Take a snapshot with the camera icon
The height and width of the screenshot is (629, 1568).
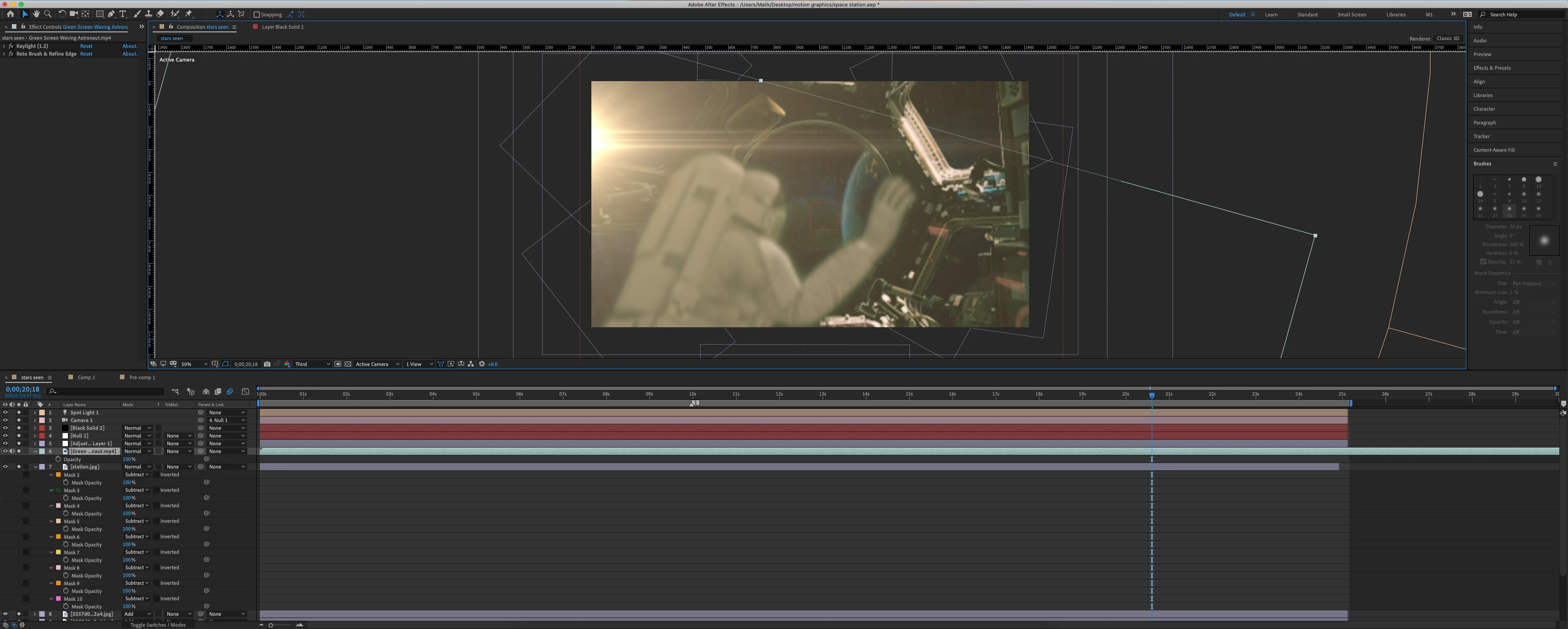pyautogui.click(x=267, y=364)
